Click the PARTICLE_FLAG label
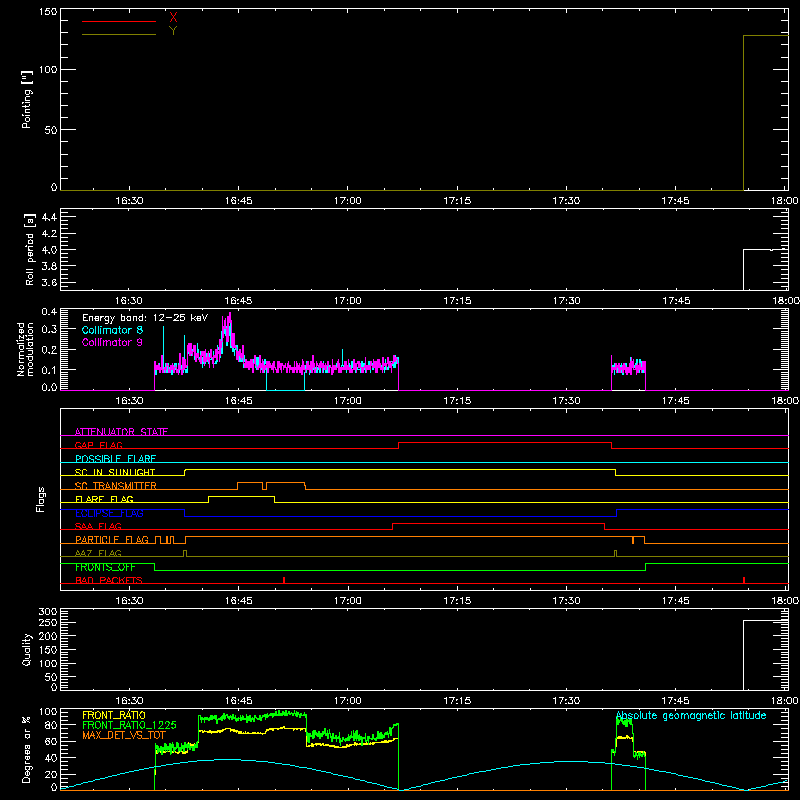This screenshot has height=800, width=800. [112, 539]
